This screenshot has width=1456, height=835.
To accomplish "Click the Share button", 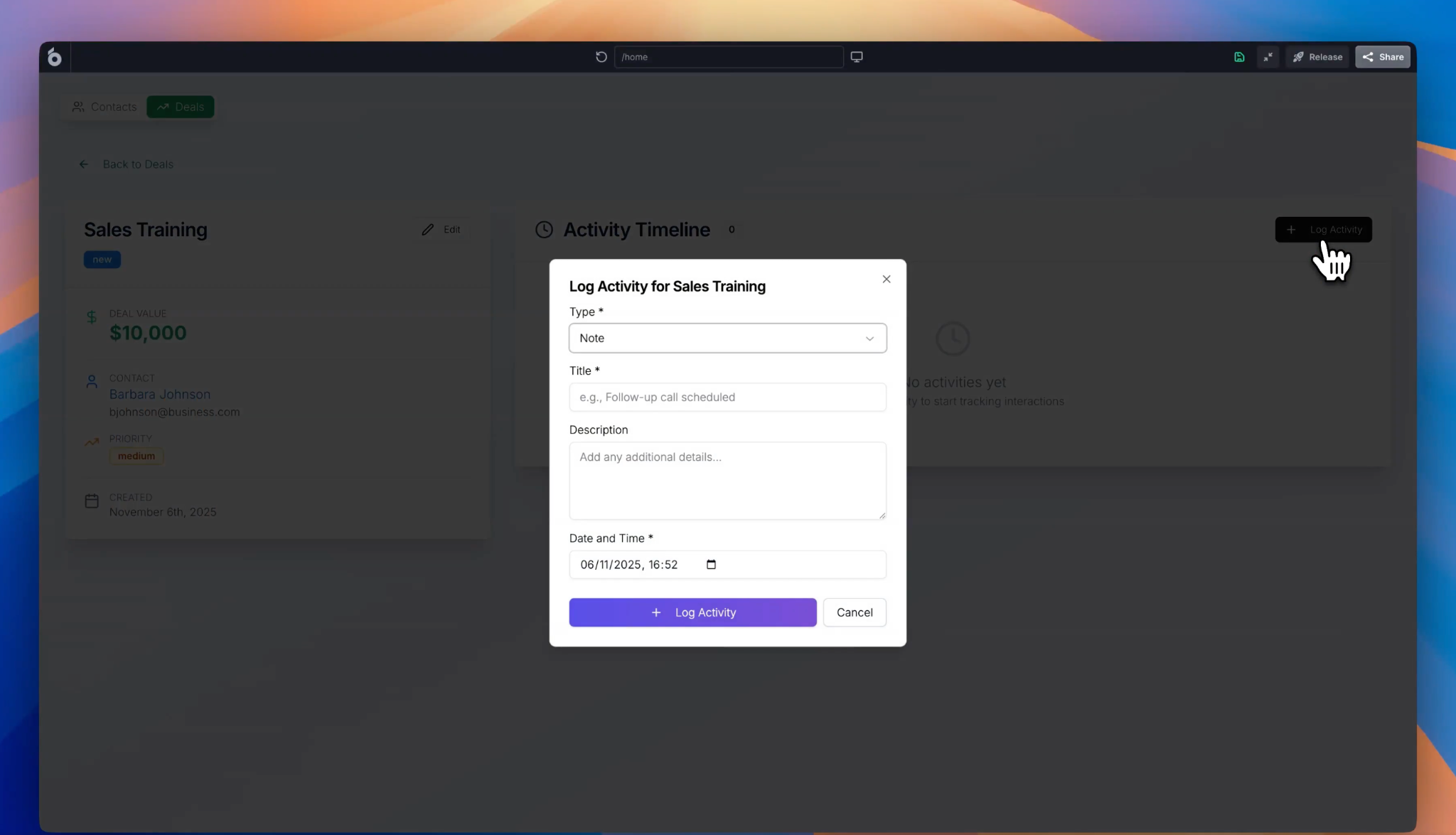I will [x=1382, y=57].
